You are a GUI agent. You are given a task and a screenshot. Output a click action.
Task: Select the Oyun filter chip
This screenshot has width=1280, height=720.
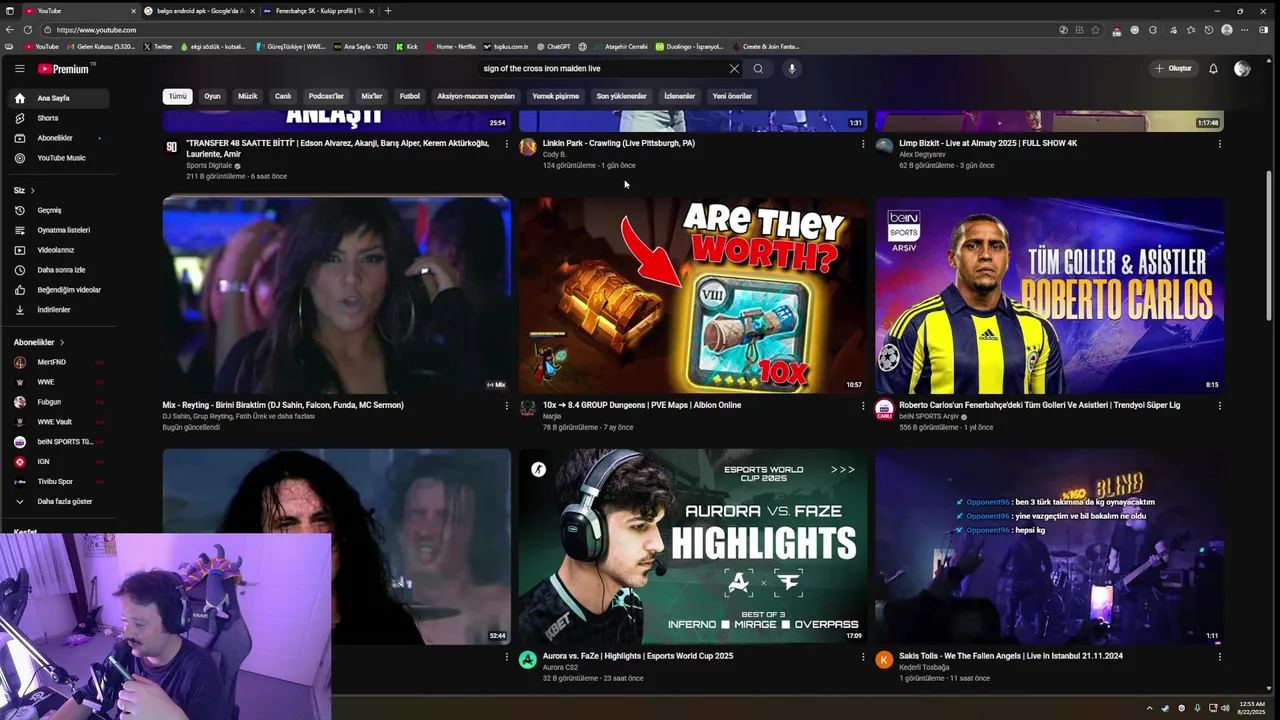(212, 96)
